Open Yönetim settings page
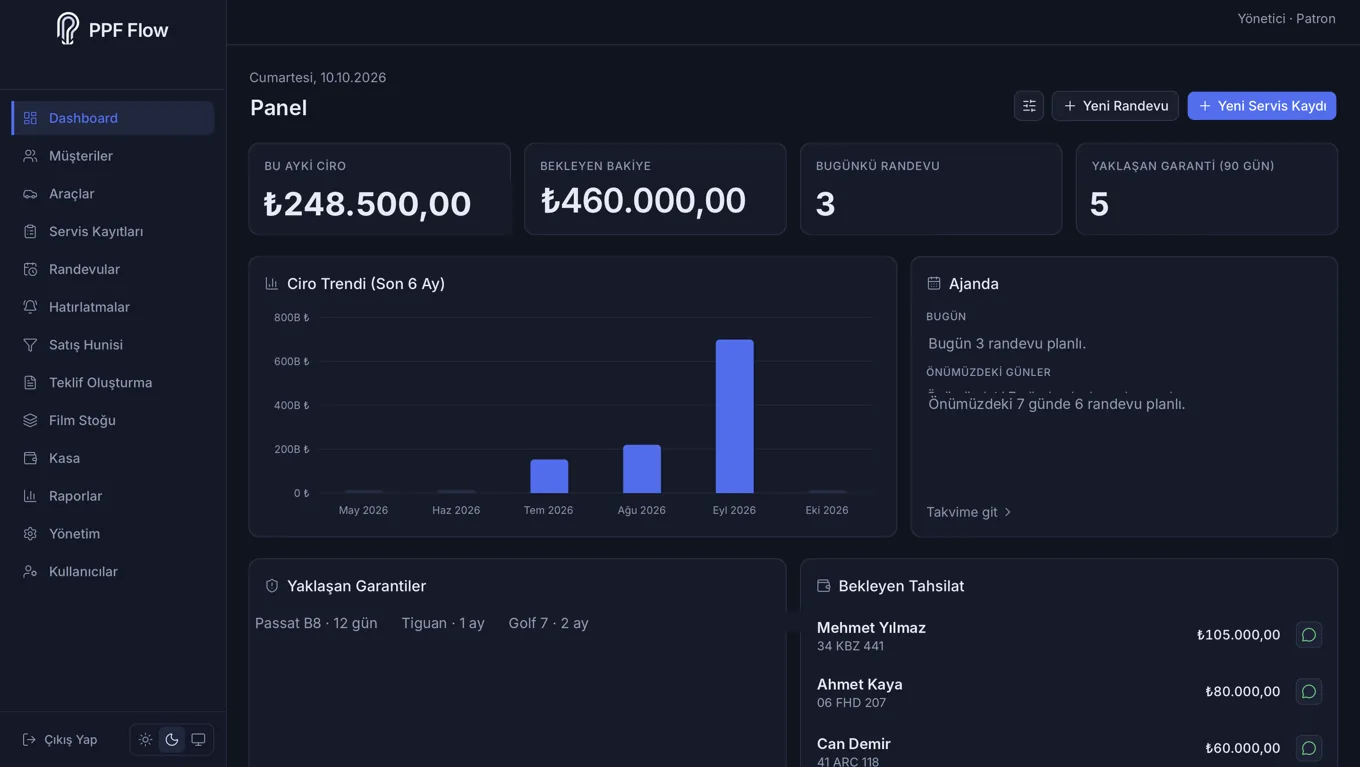This screenshot has height=767, width=1360. 113,534
